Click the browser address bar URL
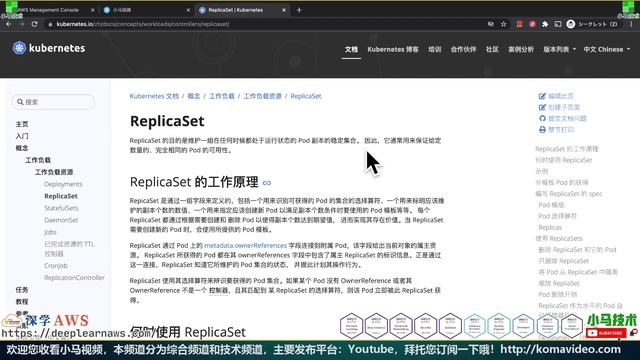The image size is (640, 360). click(x=143, y=24)
